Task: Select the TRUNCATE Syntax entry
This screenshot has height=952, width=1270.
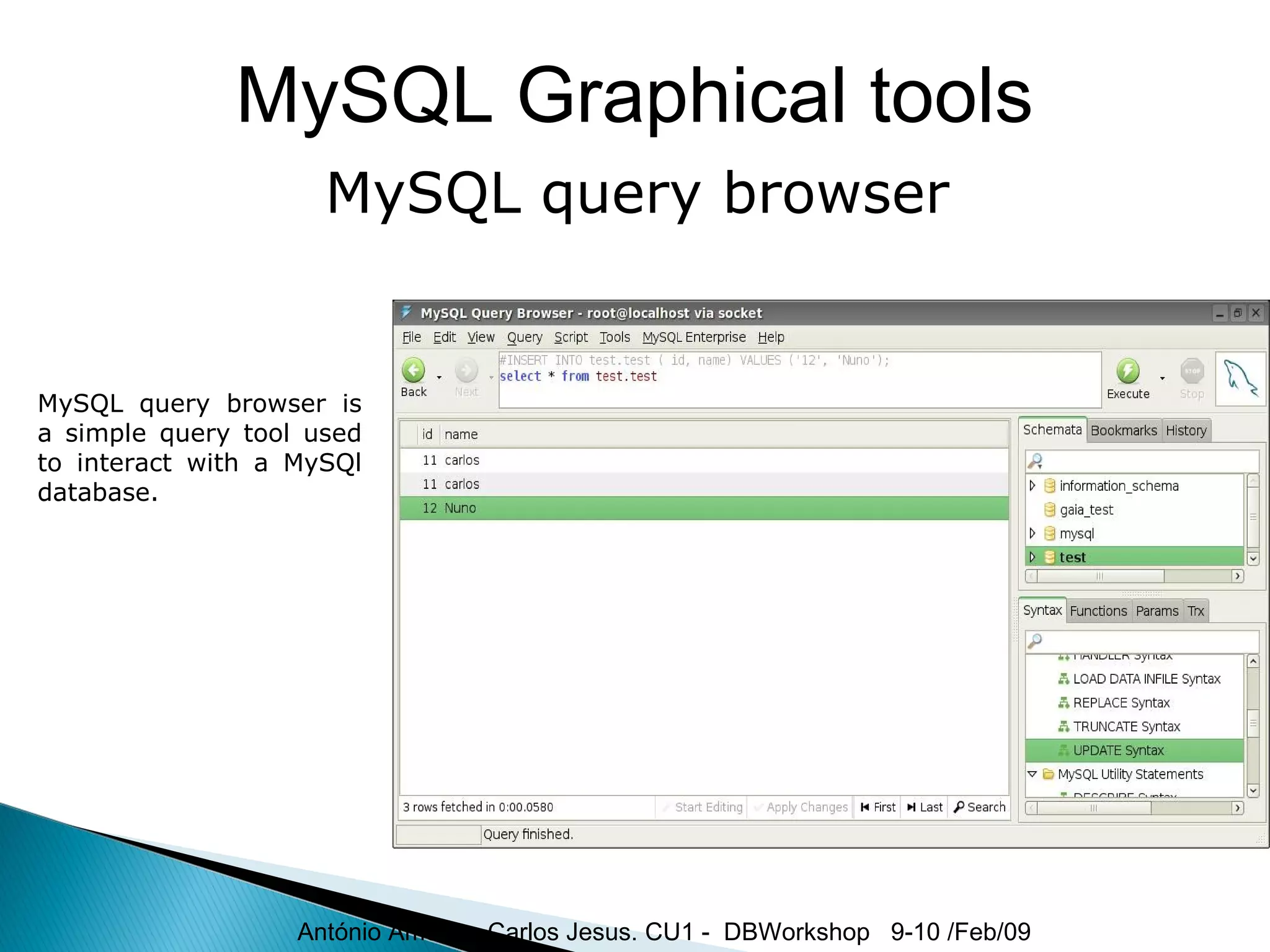Action: click(1135, 726)
